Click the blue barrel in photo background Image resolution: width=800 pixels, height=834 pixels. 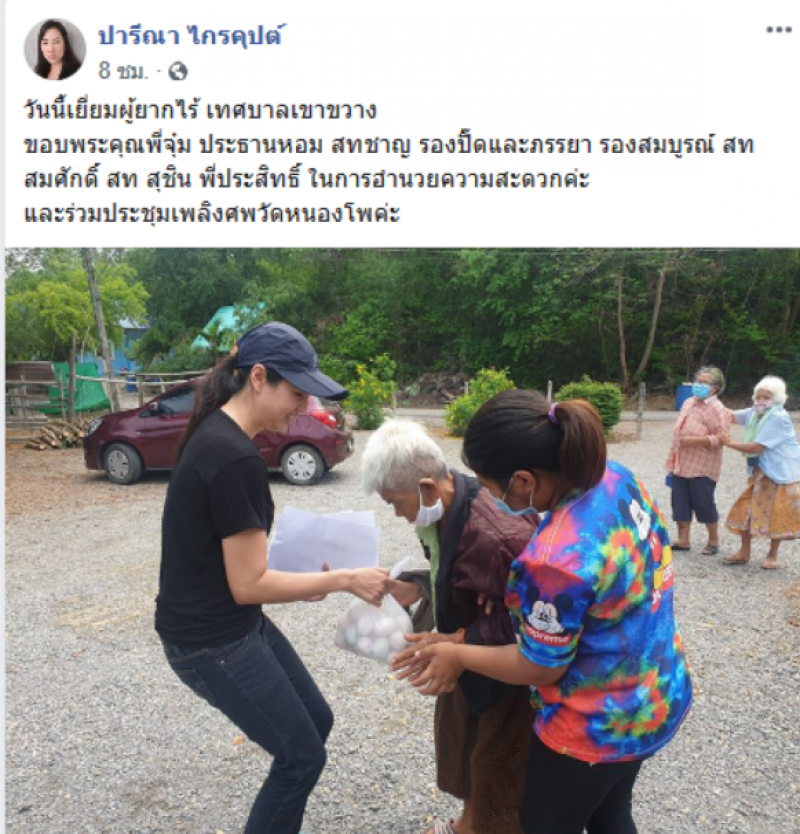[x=684, y=396]
